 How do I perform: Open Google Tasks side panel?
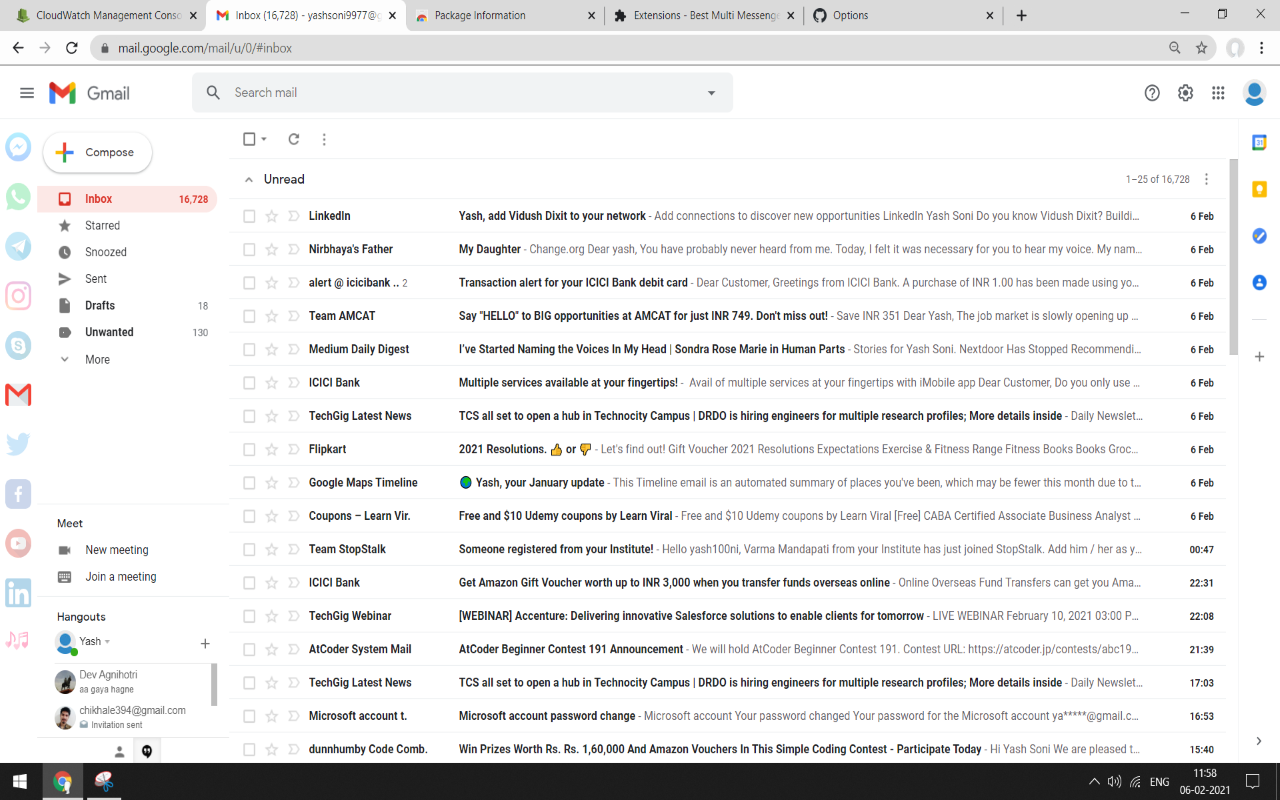point(1259,236)
